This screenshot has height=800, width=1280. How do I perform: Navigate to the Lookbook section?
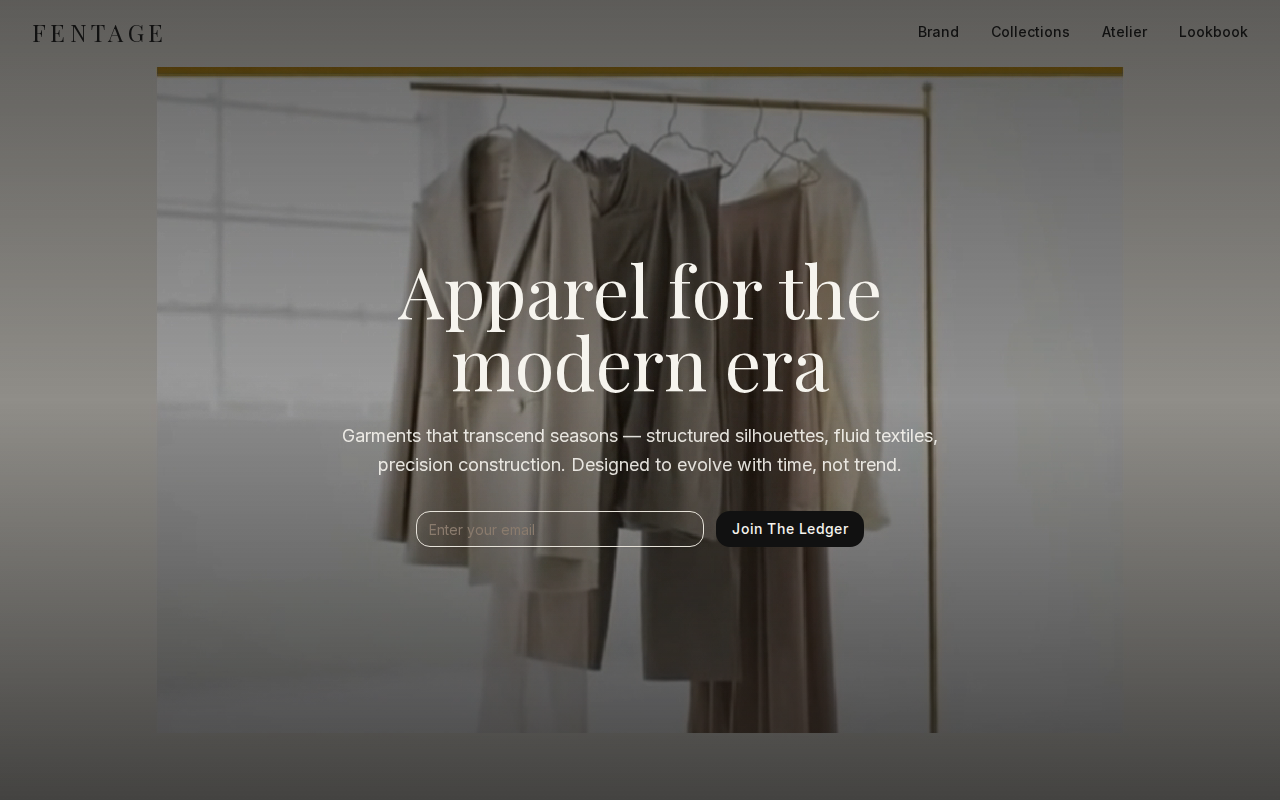click(1213, 32)
